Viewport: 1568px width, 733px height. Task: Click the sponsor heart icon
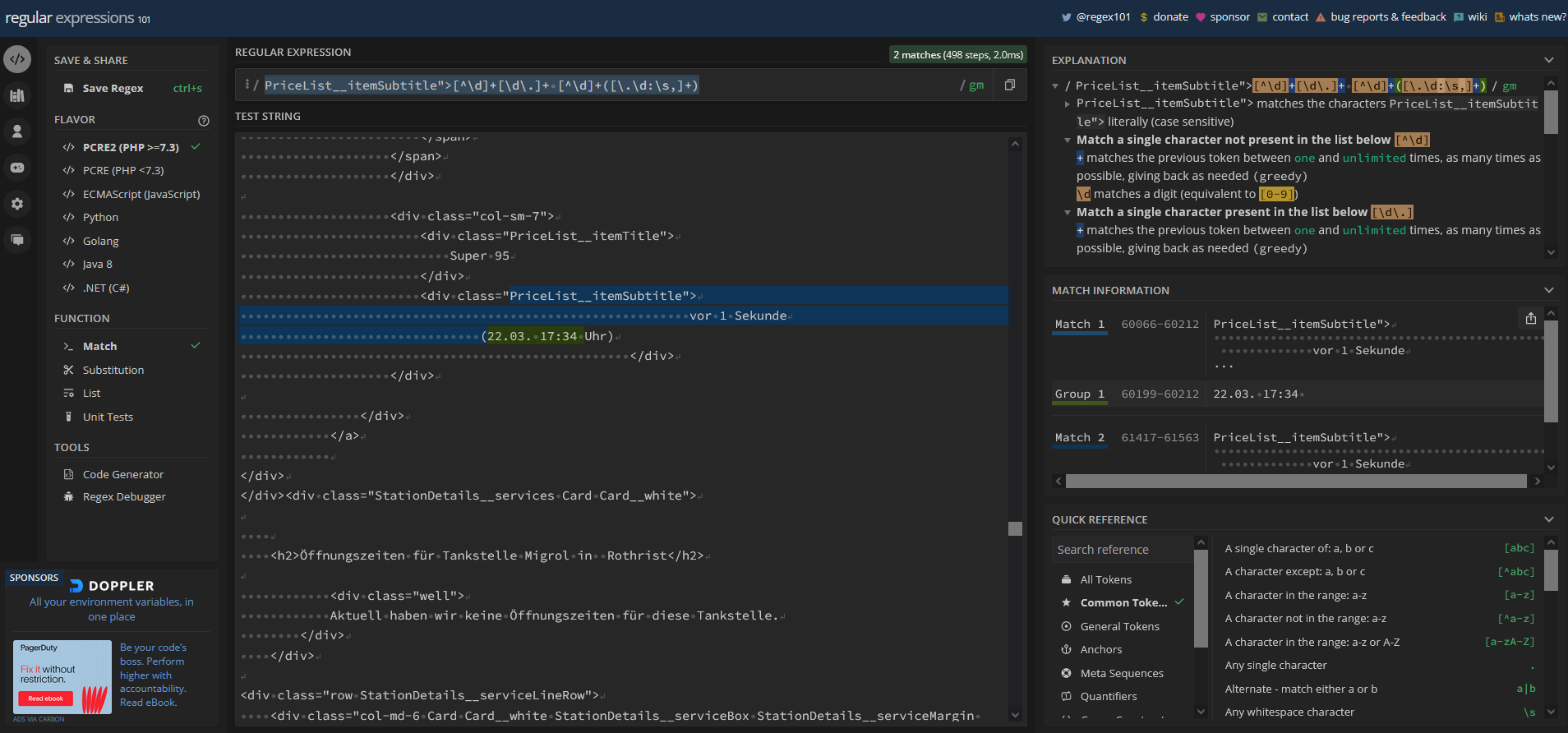coord(1201,17)
